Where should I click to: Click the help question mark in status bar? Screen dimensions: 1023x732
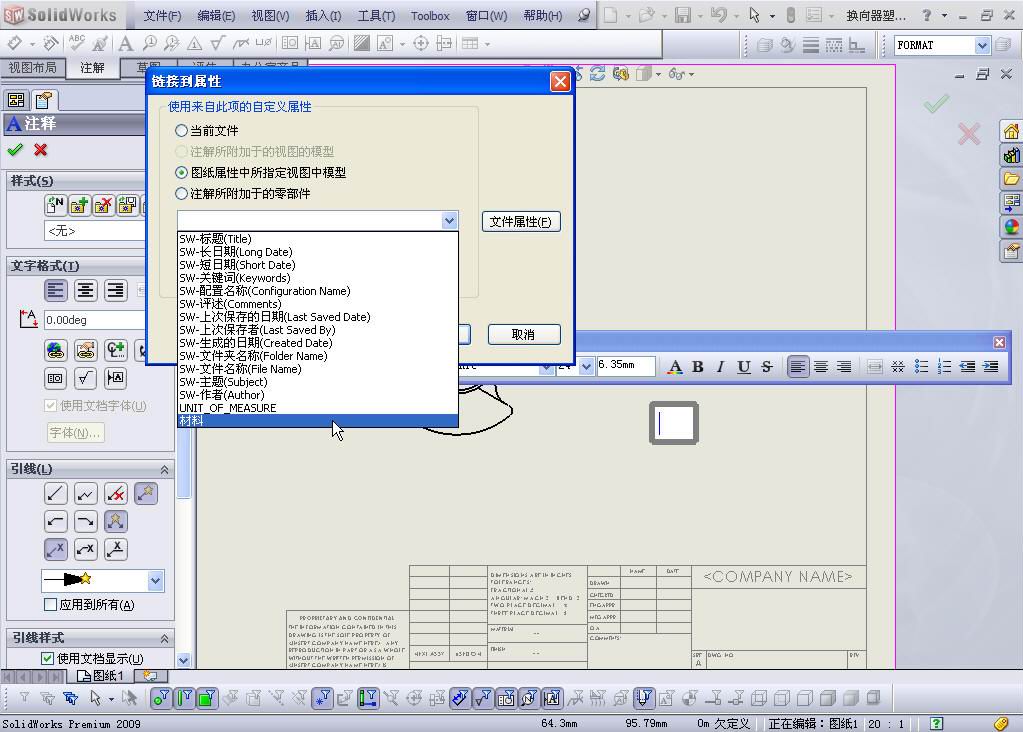point(936,723)
